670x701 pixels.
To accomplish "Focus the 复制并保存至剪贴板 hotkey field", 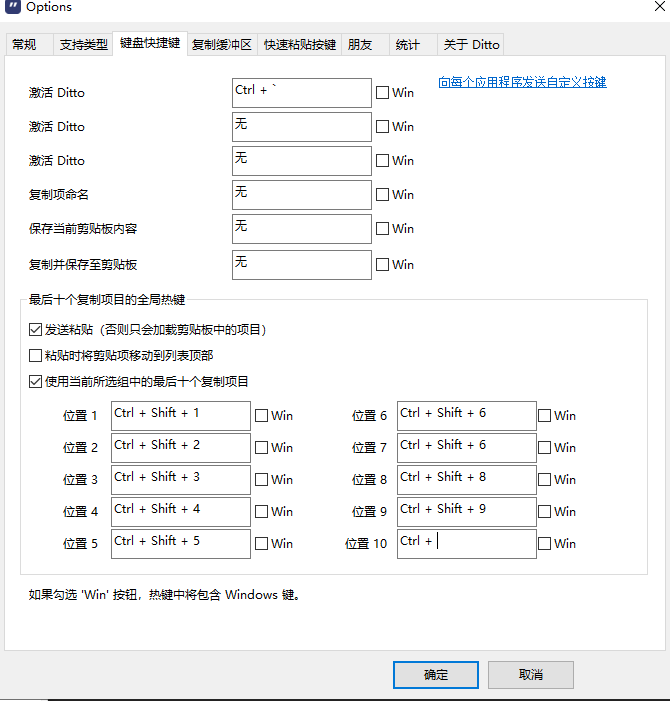I will pos(302,265).
